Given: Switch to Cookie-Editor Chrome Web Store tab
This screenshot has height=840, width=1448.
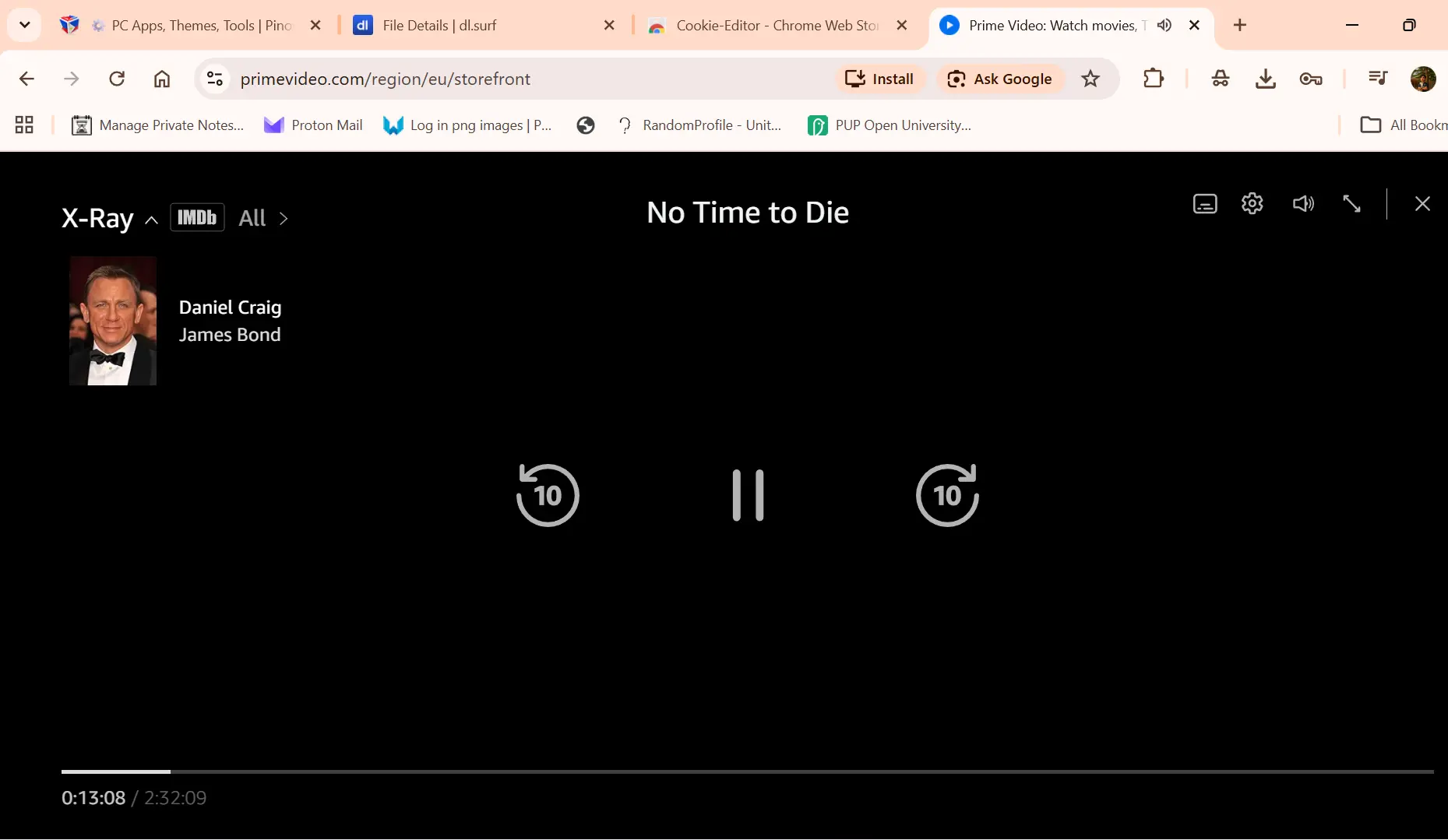Looking at the screenshot, I should click(777, 26).
